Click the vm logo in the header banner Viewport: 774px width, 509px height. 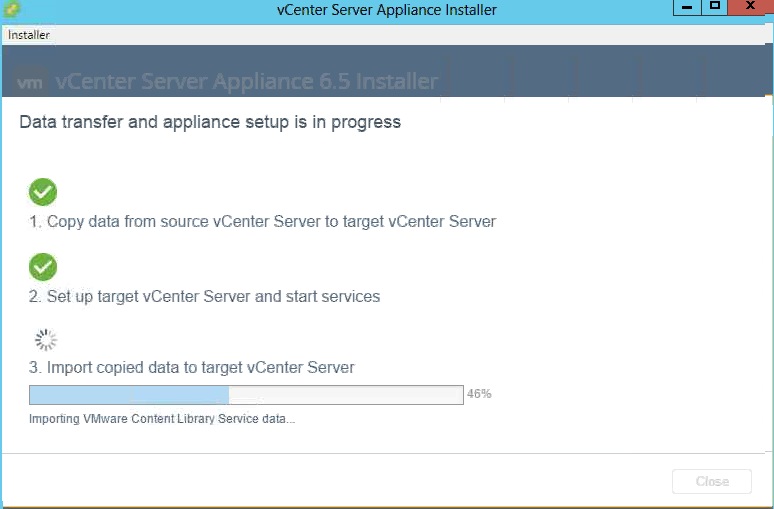point(31,82)
